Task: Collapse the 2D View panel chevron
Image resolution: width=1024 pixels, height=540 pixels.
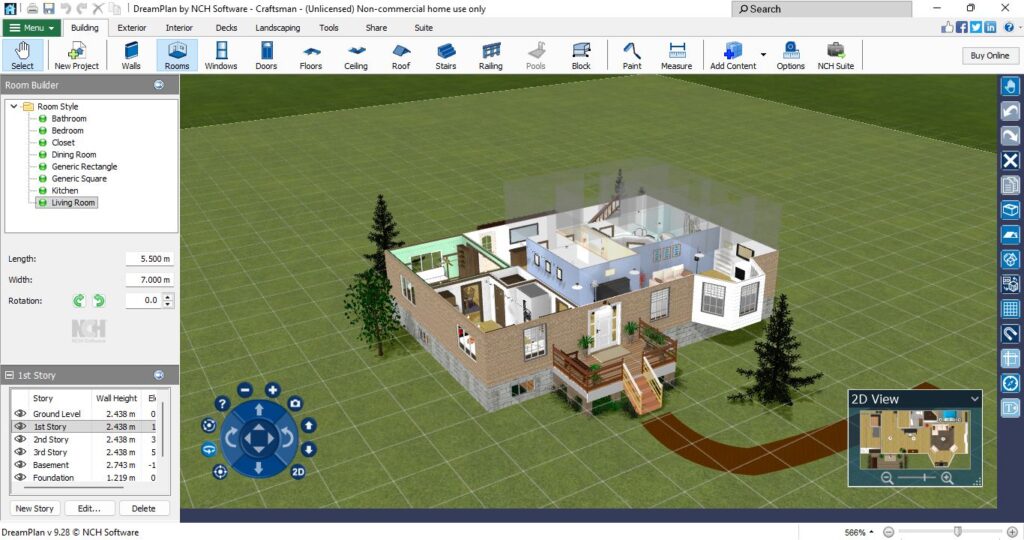Action: coord(974,399)
